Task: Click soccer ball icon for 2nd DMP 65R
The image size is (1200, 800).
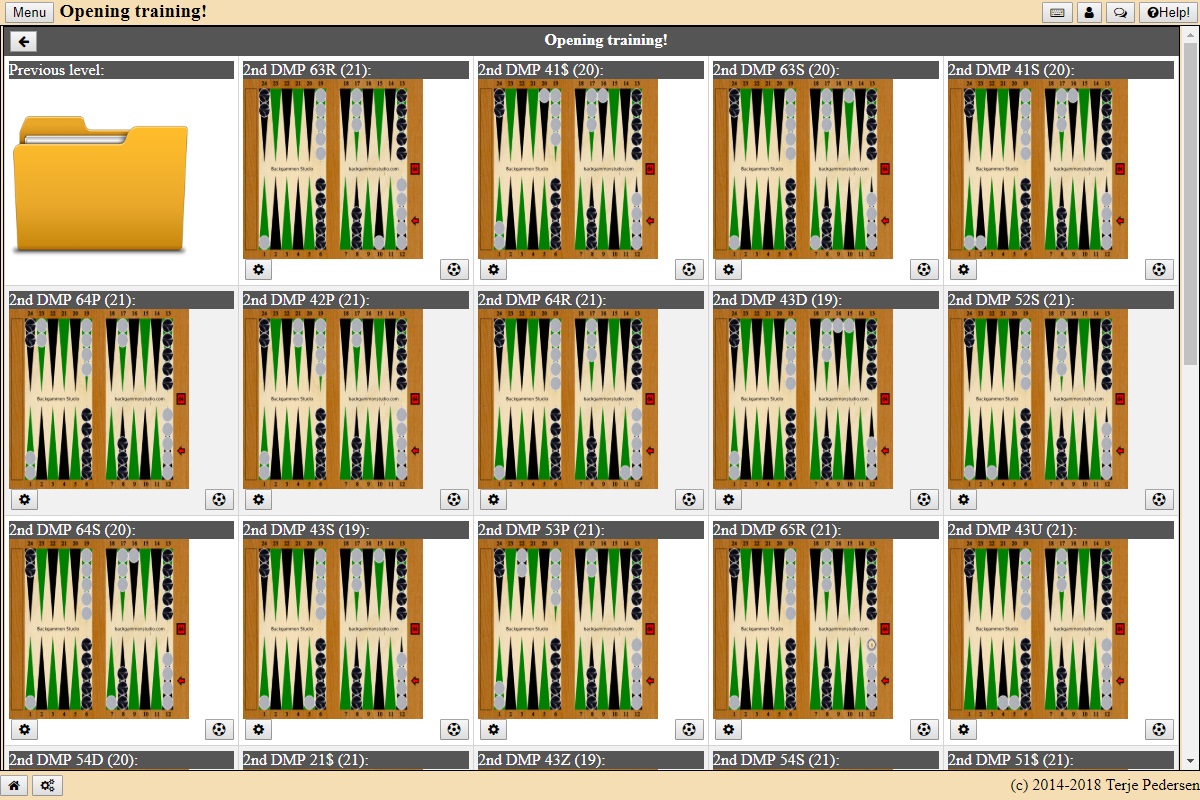Action: click(x=924, y=729)
